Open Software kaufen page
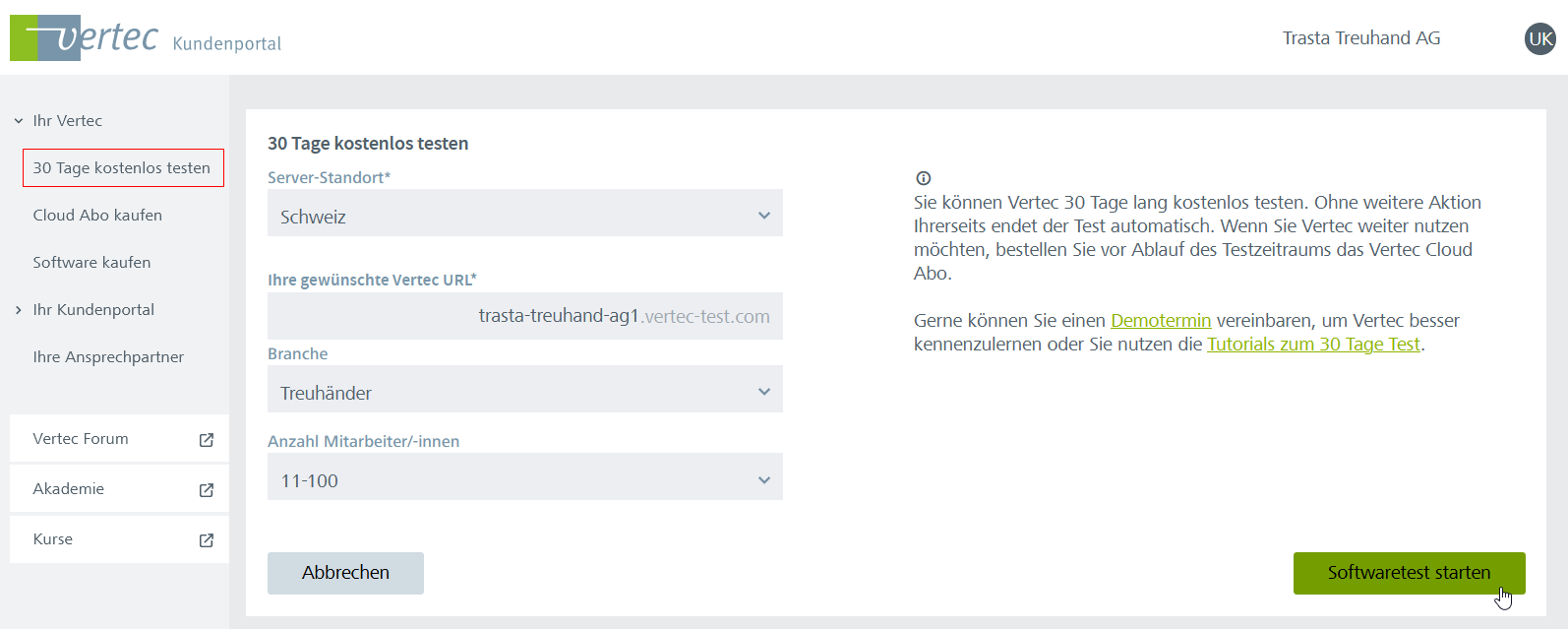 tap(91, 263)
